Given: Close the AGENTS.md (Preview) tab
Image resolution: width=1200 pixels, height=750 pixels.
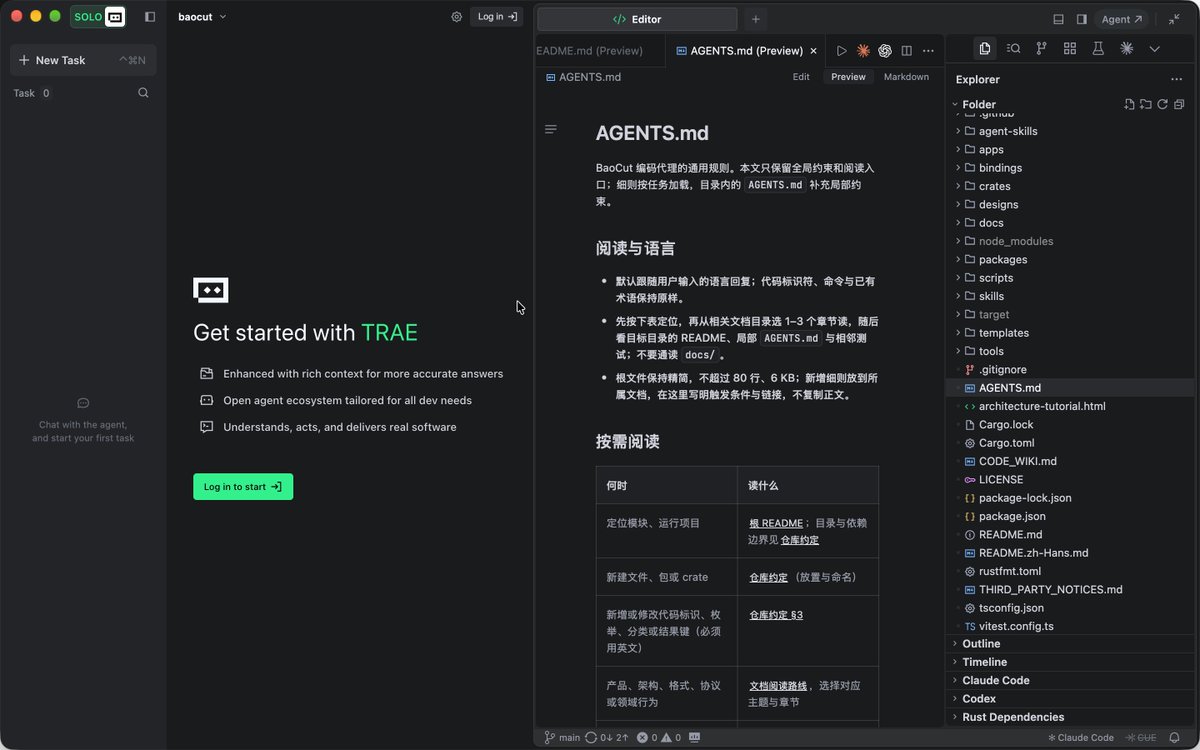Looking at the screenshot, I should [813, 51].
